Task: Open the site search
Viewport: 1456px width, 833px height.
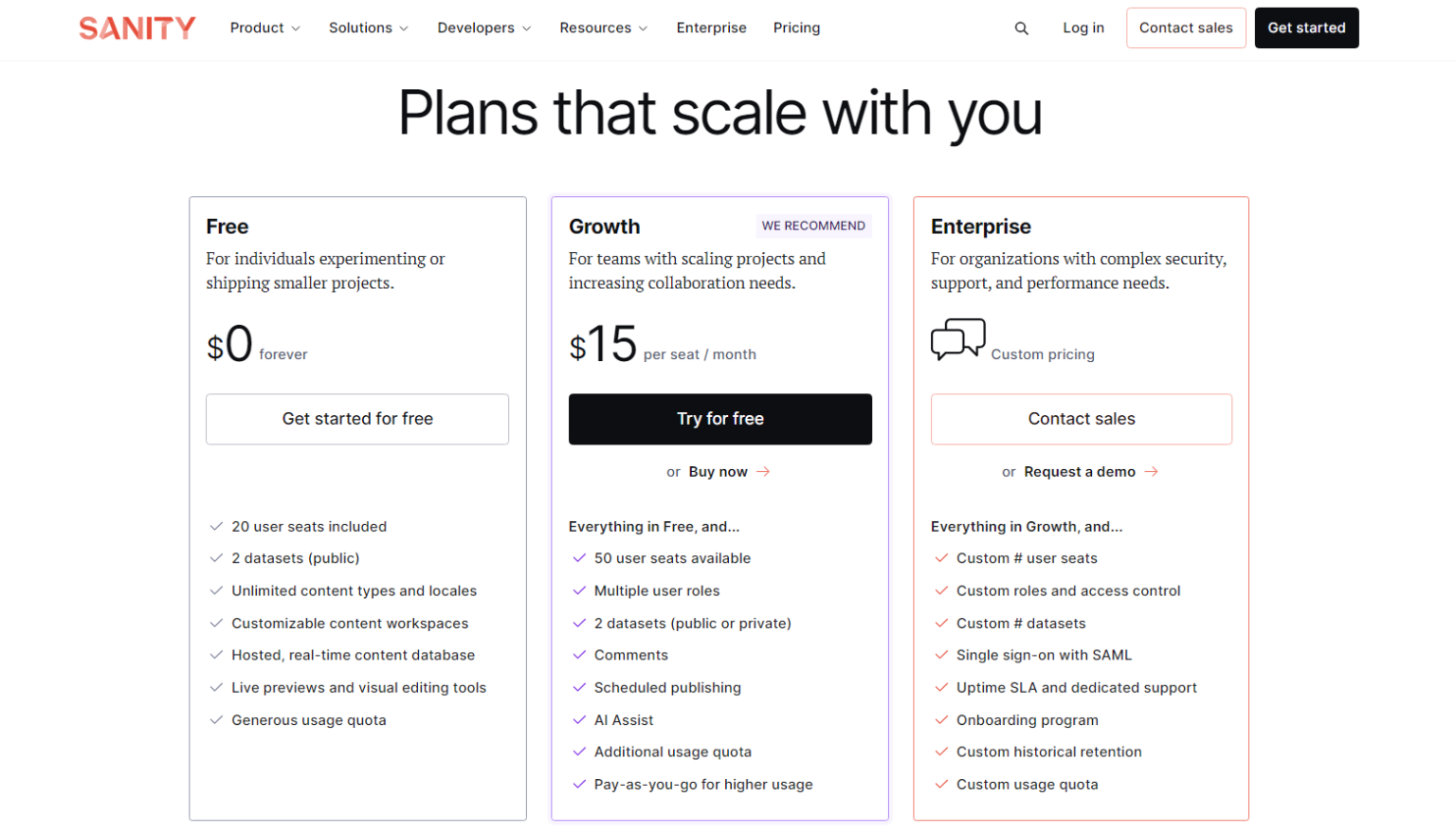Action: coord(1022,27)
